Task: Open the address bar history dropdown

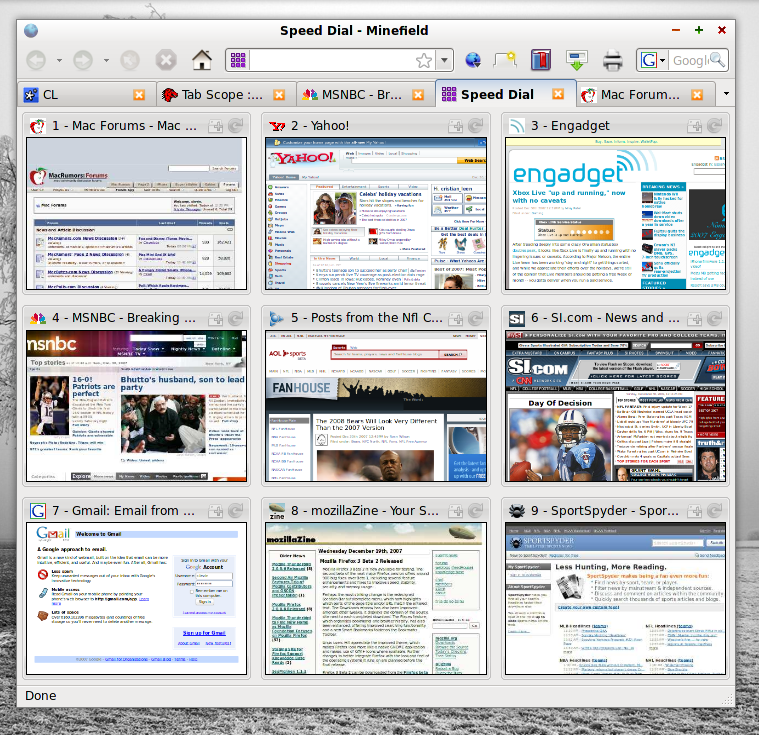Action: 444,61
